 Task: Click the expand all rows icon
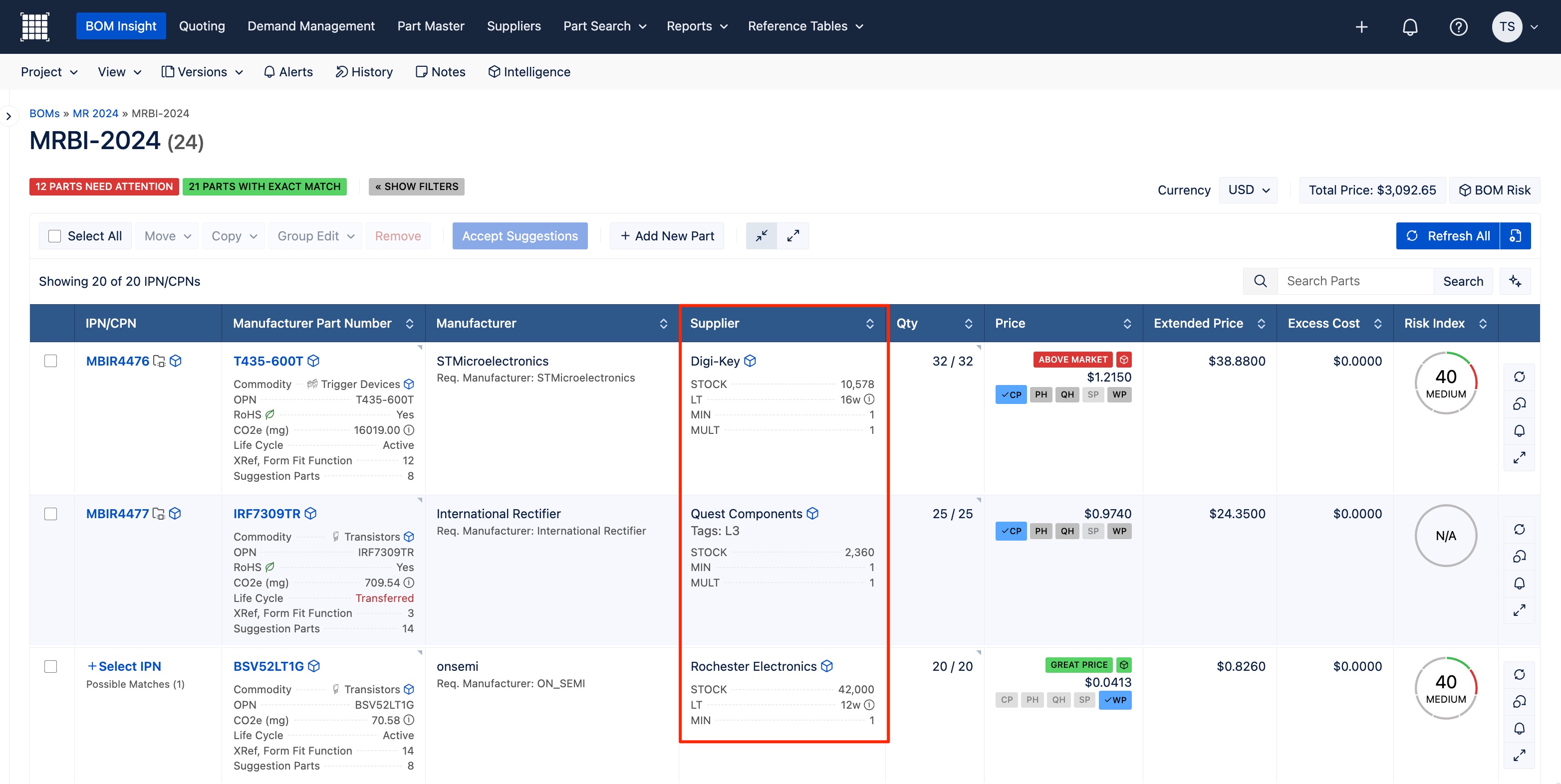tap(793, 236)
